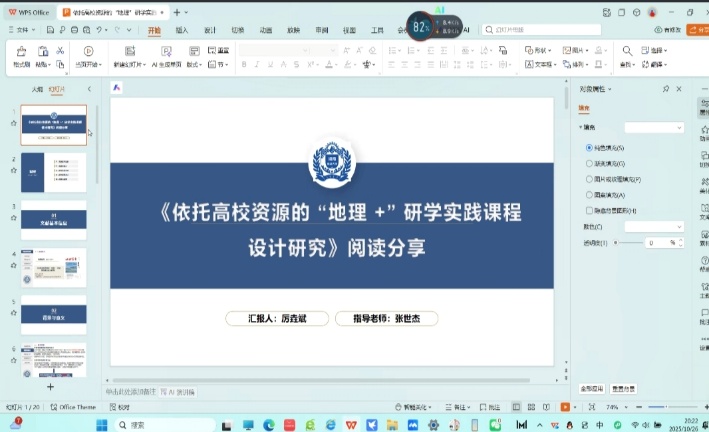Click the Apply to All button
709x432 pixels.
pos(591,388)
